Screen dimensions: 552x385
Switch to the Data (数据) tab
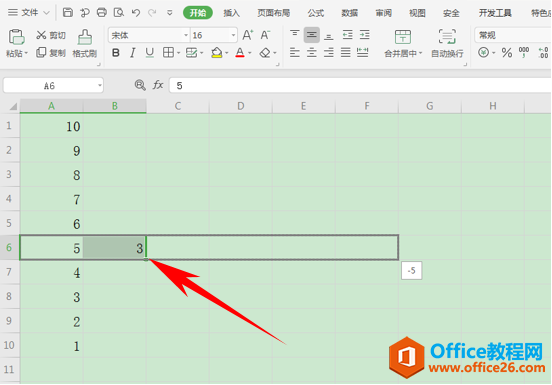coord(350,13)
